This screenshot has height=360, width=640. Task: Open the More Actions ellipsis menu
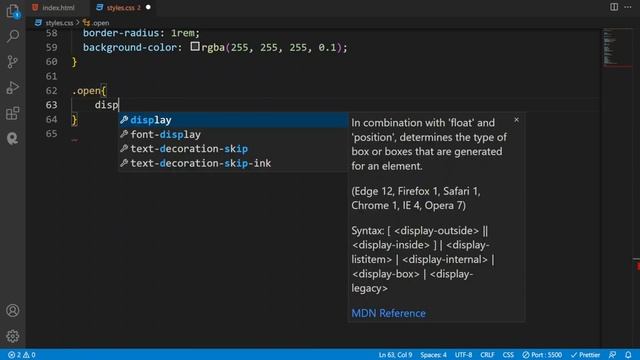click(628, 7)
